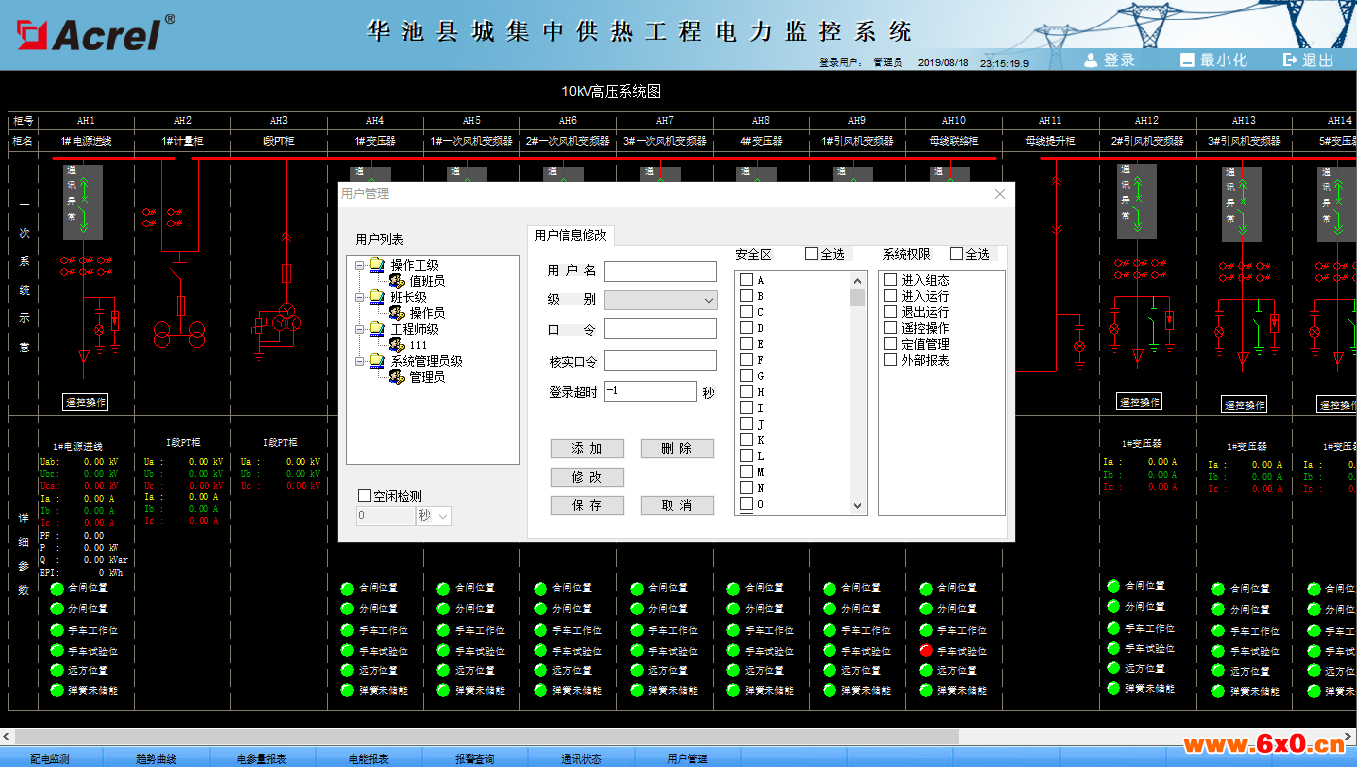Screen dimensions: 1357x767
Task: Click the 工程师级 folder icon
Action: [377, 329]
